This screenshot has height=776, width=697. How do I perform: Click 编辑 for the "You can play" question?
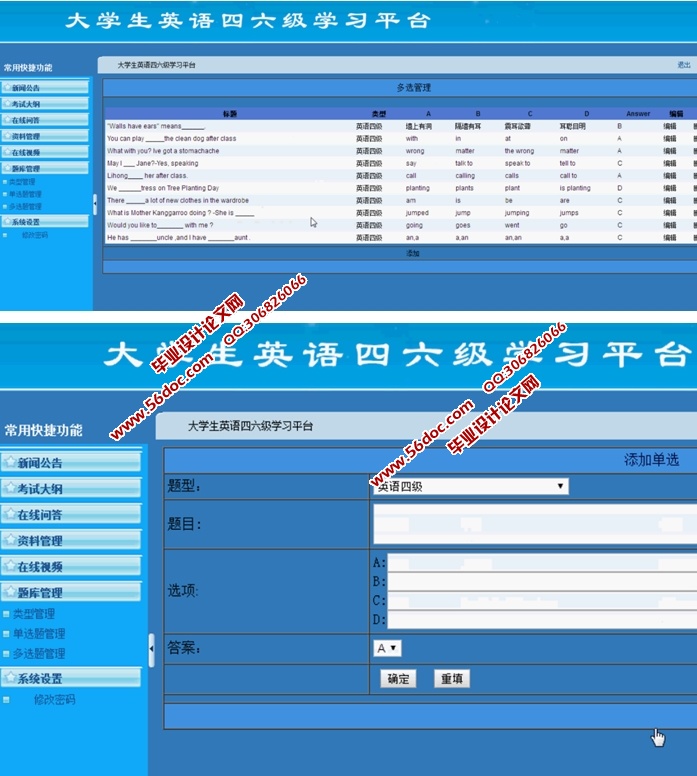(x=670, y=139)
